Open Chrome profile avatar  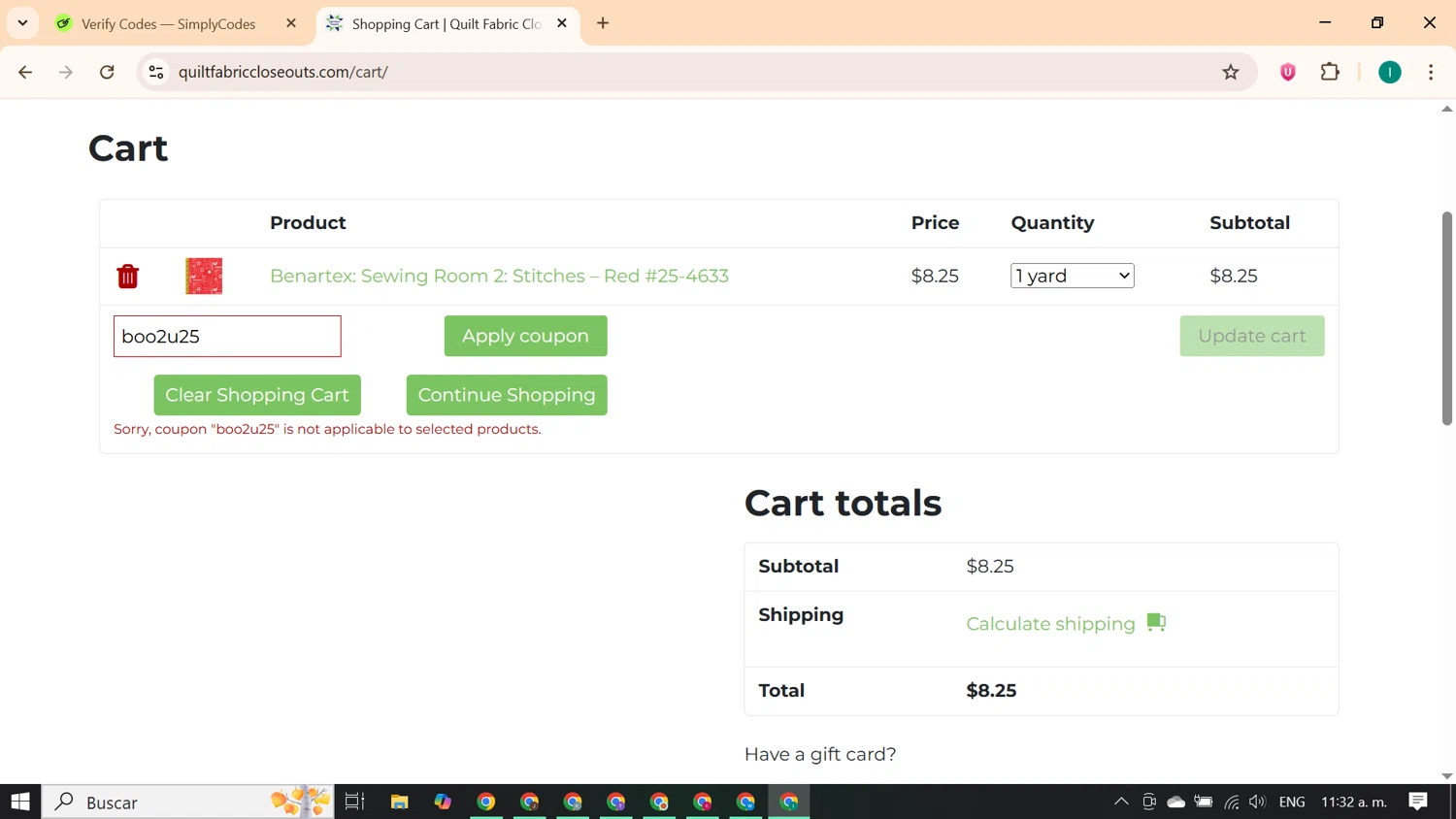point(1390,72)
